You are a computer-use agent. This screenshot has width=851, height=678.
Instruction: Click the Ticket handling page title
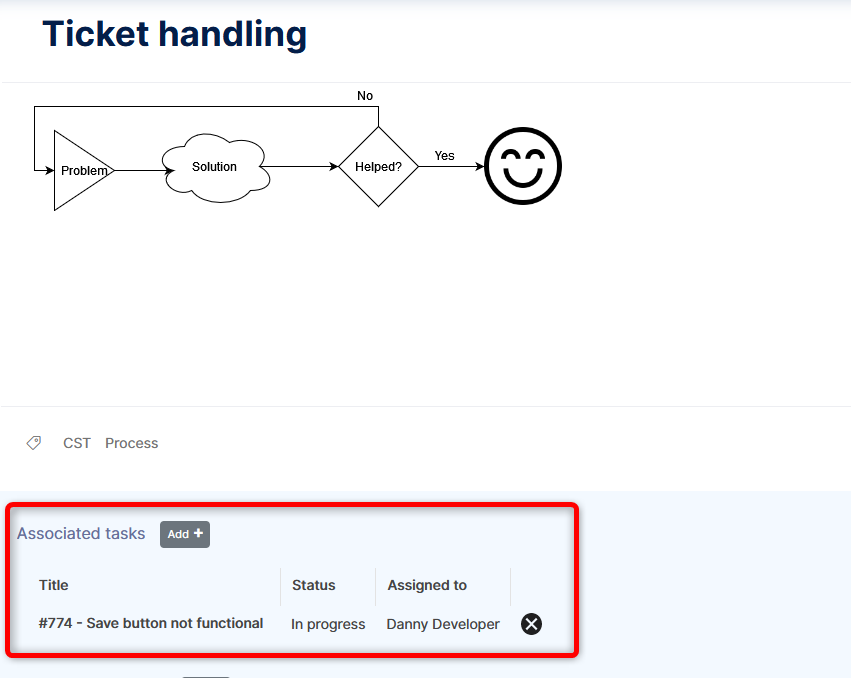pyautogui.click(x=174, y=34)
